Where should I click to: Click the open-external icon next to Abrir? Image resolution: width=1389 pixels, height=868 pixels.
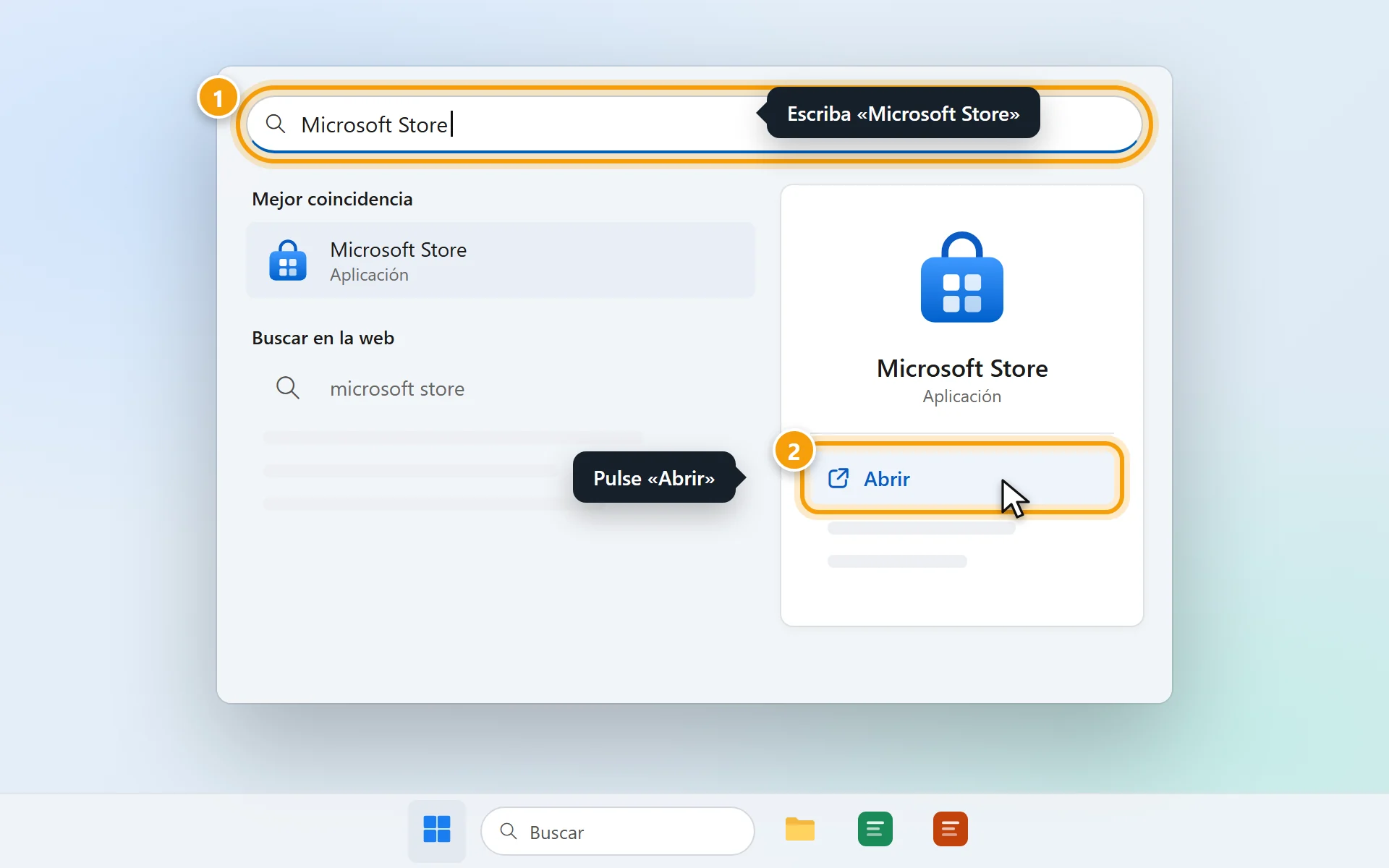pyautogui.click(x=838, y=478)
